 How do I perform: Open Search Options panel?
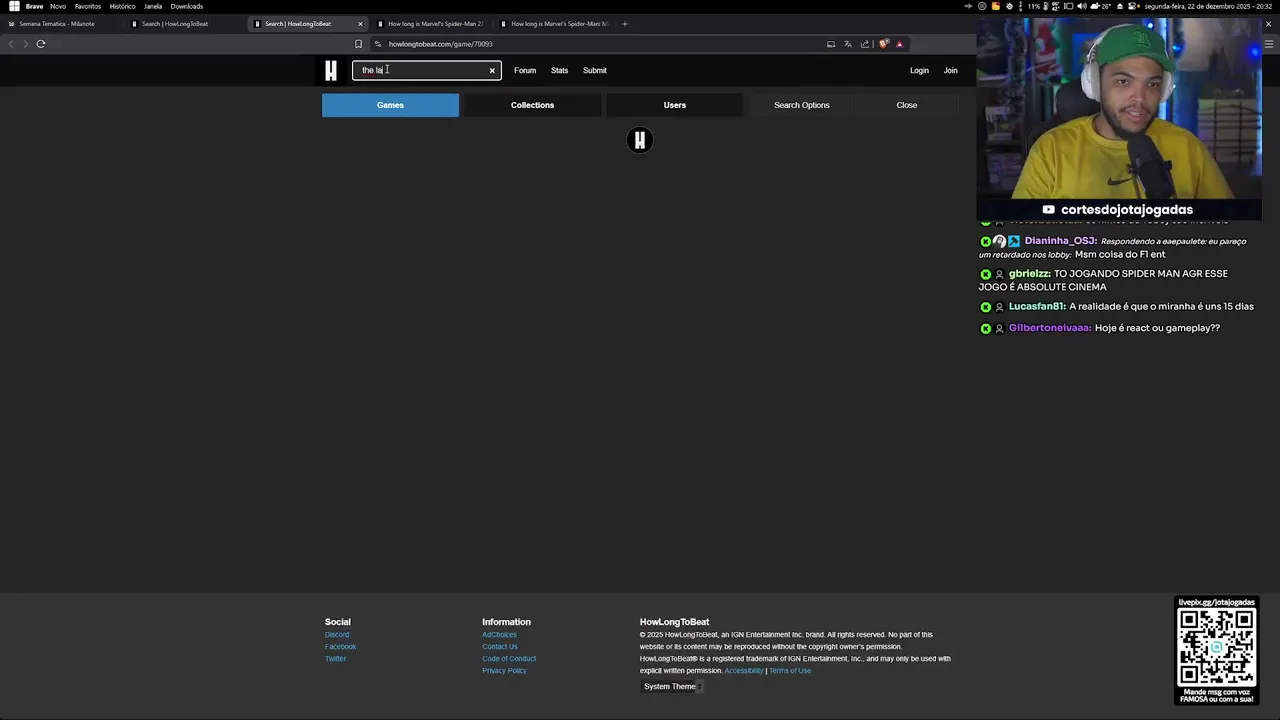(x=802, y=105)
